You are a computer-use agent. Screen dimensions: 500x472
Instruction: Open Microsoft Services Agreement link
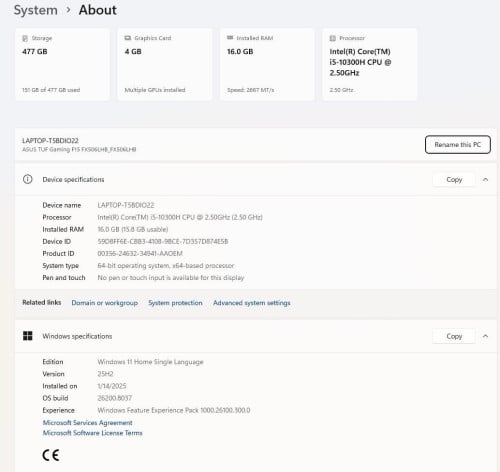tap(87, 423)
